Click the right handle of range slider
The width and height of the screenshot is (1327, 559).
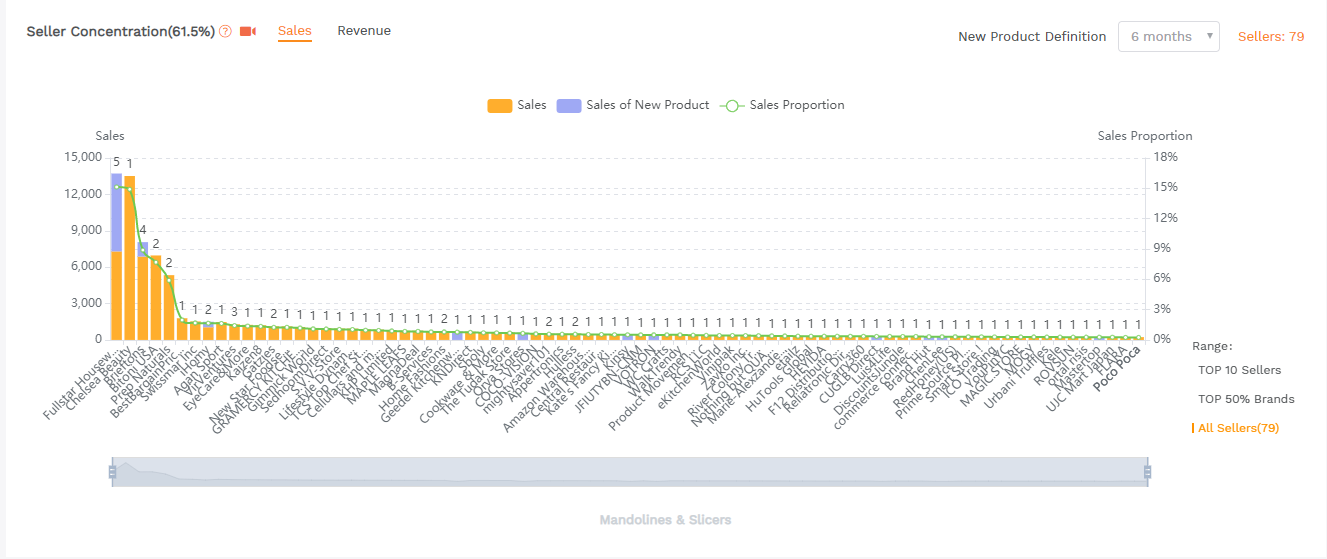click(1147, 472)
